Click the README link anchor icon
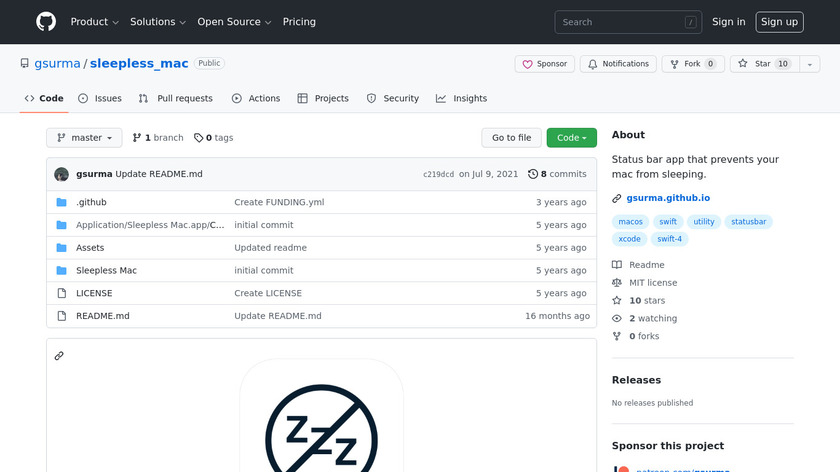Viewport: 840px width, 472px height. (x=59, y=355)
